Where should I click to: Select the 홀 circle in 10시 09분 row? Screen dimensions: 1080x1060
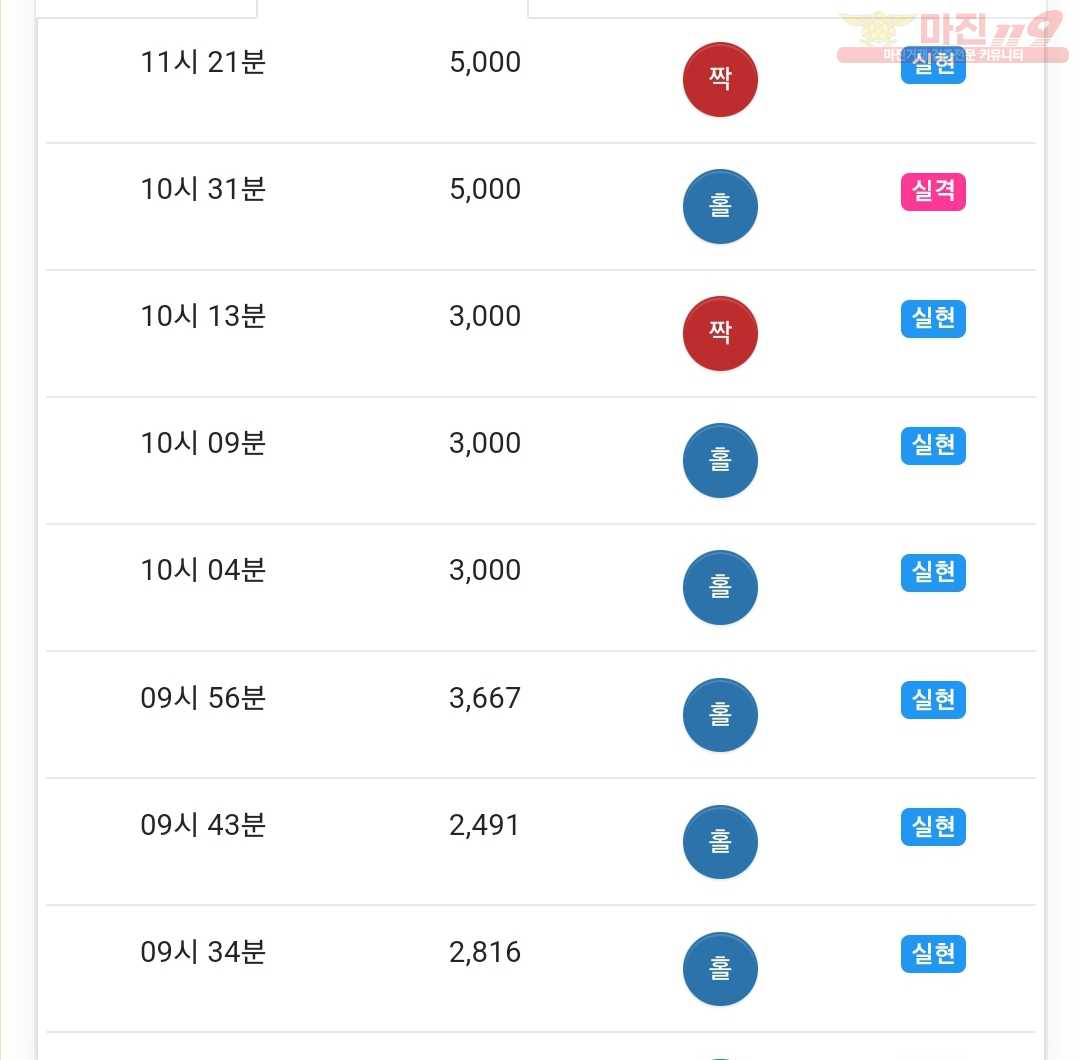pyautogui.click(x=720, y=460)
